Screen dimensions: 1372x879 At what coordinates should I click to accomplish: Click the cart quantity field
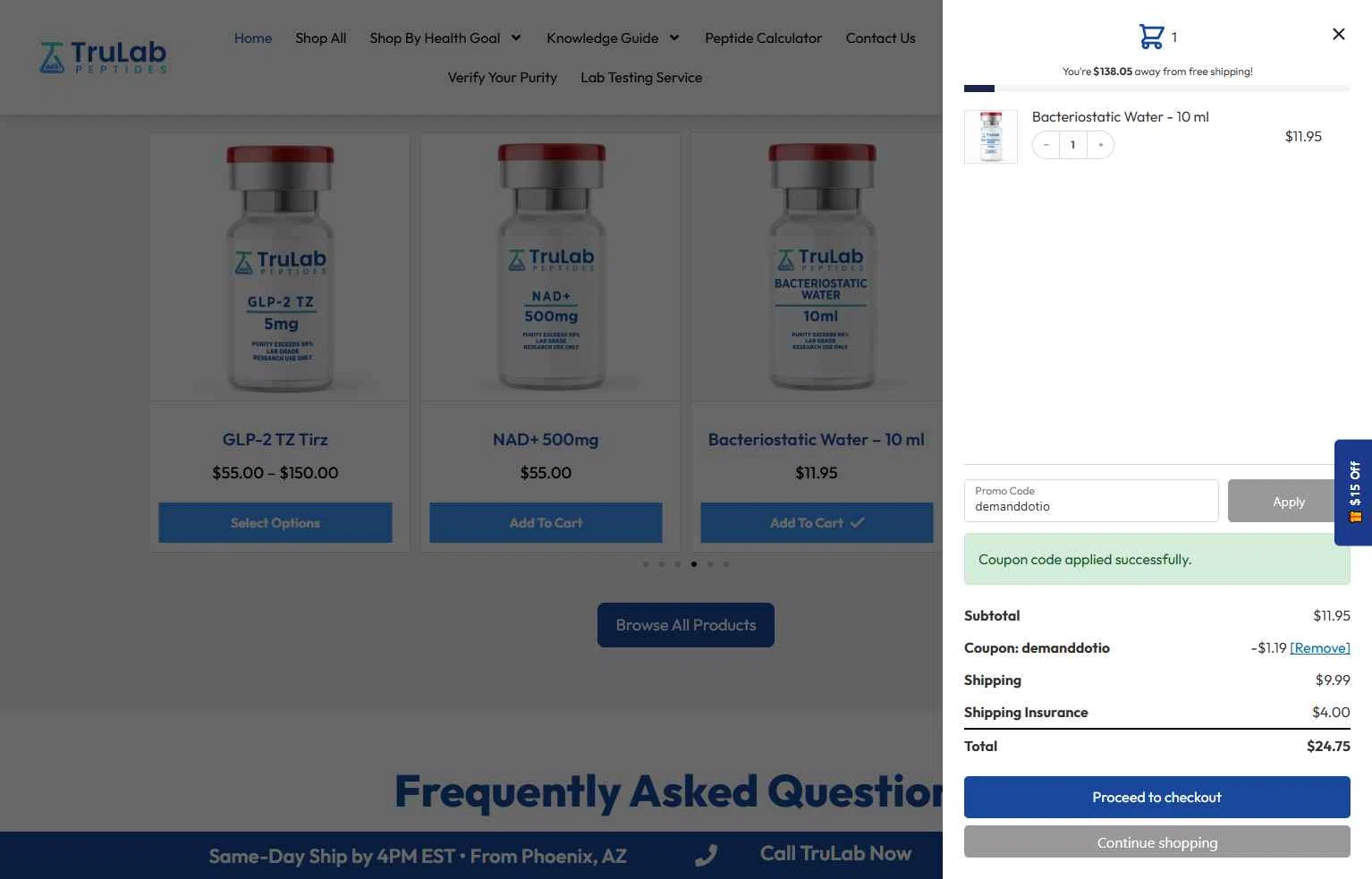(1072, 145)
